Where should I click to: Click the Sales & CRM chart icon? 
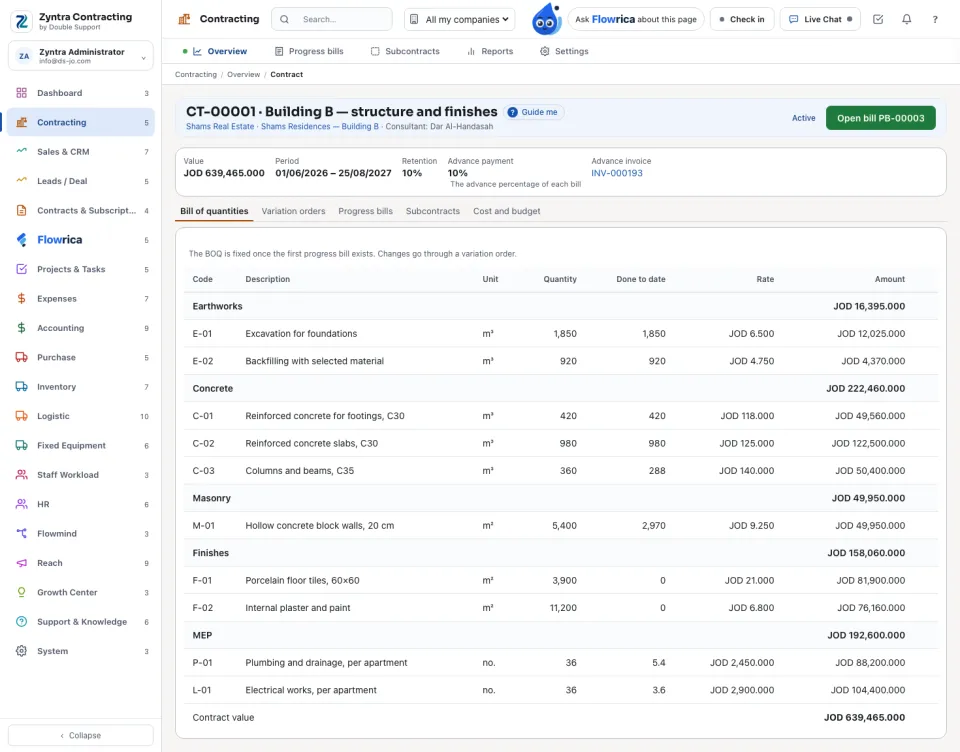point(21,151)
